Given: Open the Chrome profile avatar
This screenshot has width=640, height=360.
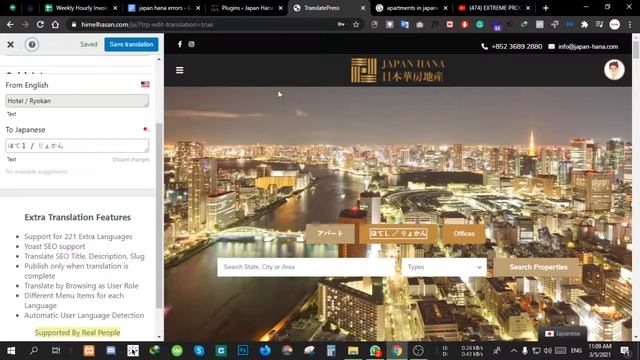Looking at the screenshot, I should (x=614, y=24).
